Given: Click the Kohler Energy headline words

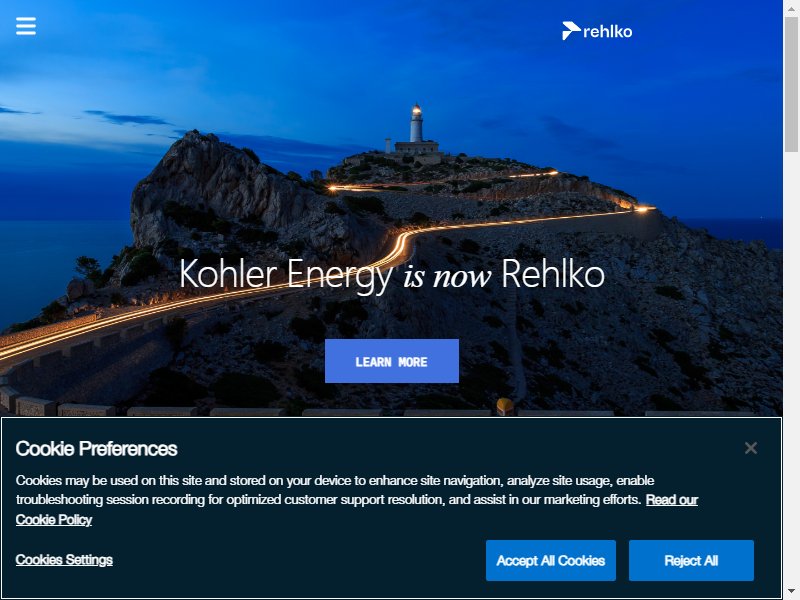Looking at the screenshot, I should tap(286, 274).
